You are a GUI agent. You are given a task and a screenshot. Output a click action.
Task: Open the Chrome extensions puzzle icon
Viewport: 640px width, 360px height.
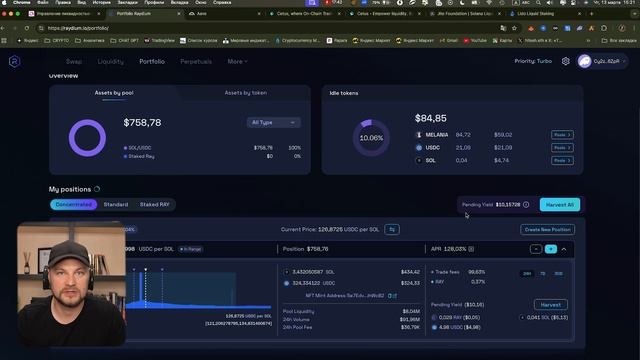click(604, 28)
